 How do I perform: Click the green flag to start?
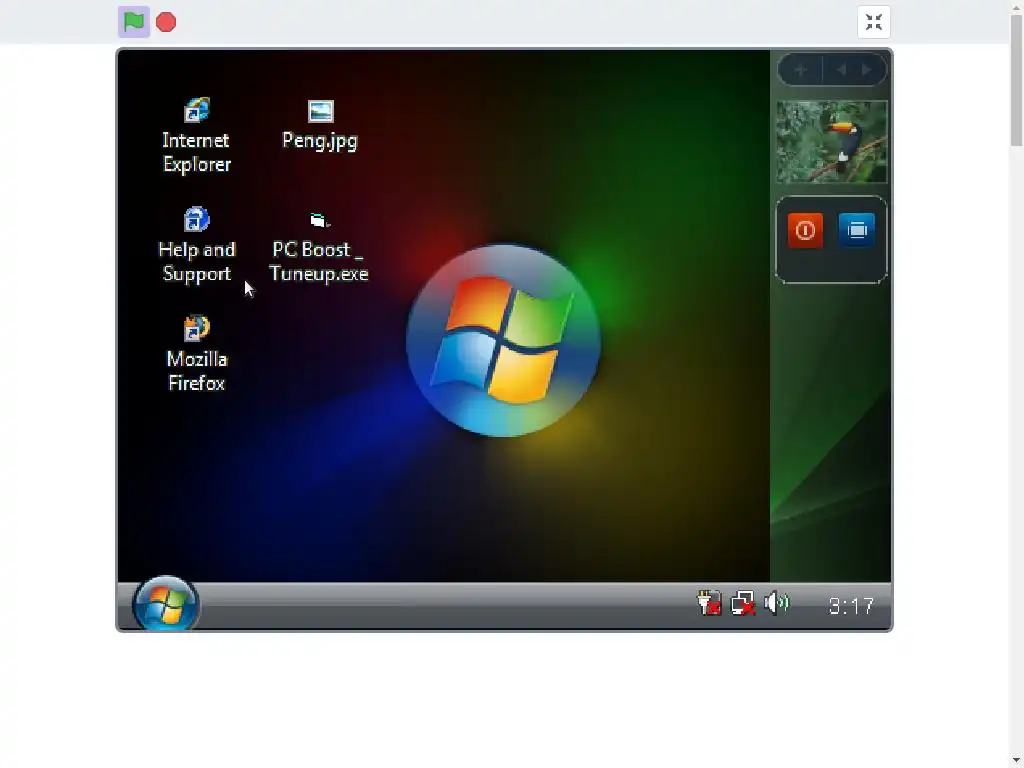tap(134, 22)
